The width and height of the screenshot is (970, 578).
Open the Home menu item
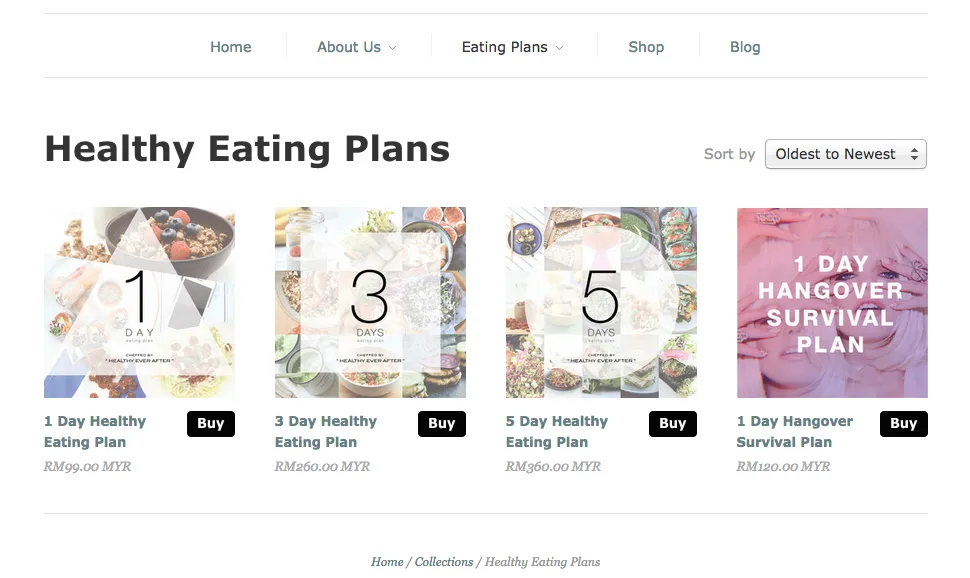tap(230, 47)
